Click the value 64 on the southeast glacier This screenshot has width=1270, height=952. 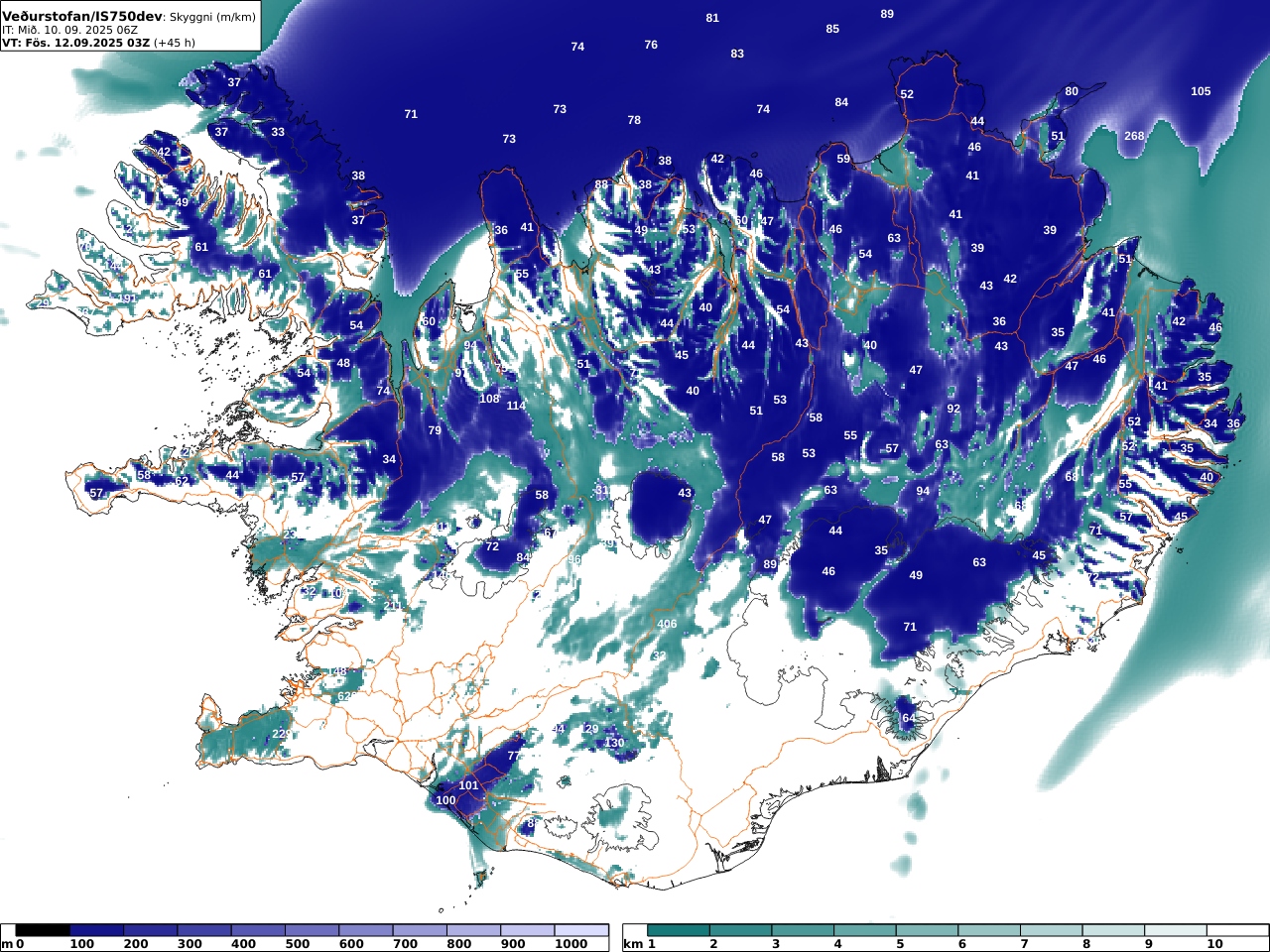pyautogui.click(x=908, y=718)
